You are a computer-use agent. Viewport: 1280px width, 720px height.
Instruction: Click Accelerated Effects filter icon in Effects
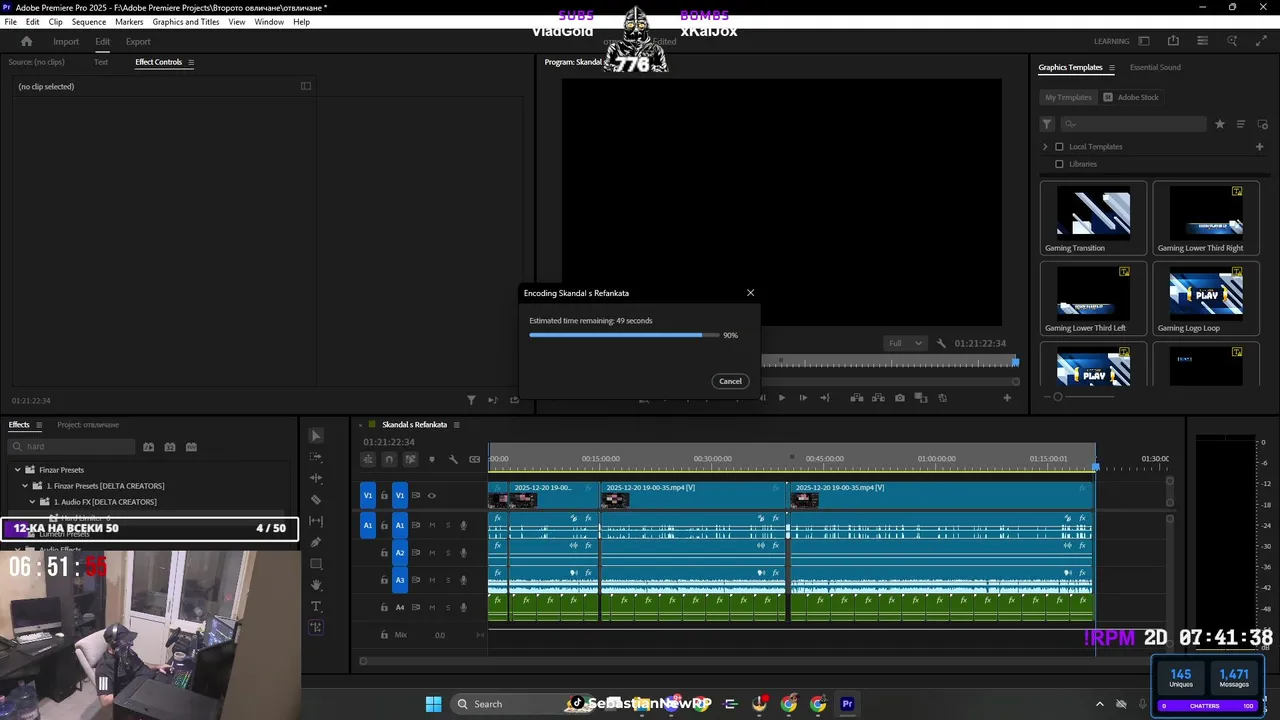pyautogui.click(x=149, y=447)
